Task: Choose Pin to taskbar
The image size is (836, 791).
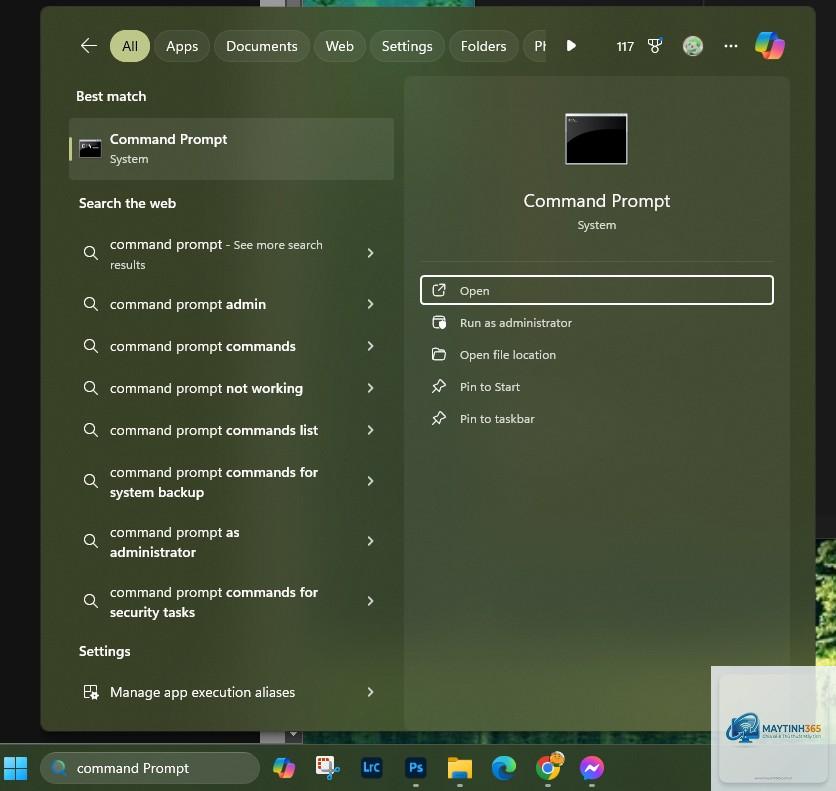Action: tap(597, 418)
